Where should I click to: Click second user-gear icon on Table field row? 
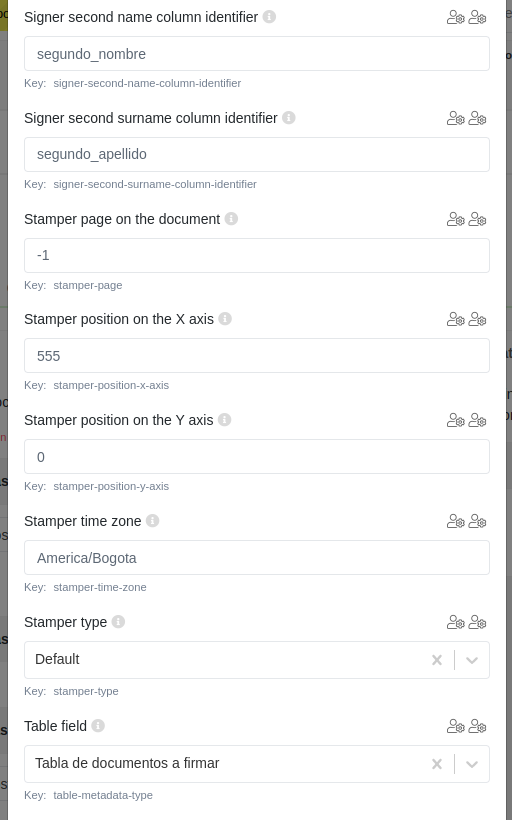[477, 726]
